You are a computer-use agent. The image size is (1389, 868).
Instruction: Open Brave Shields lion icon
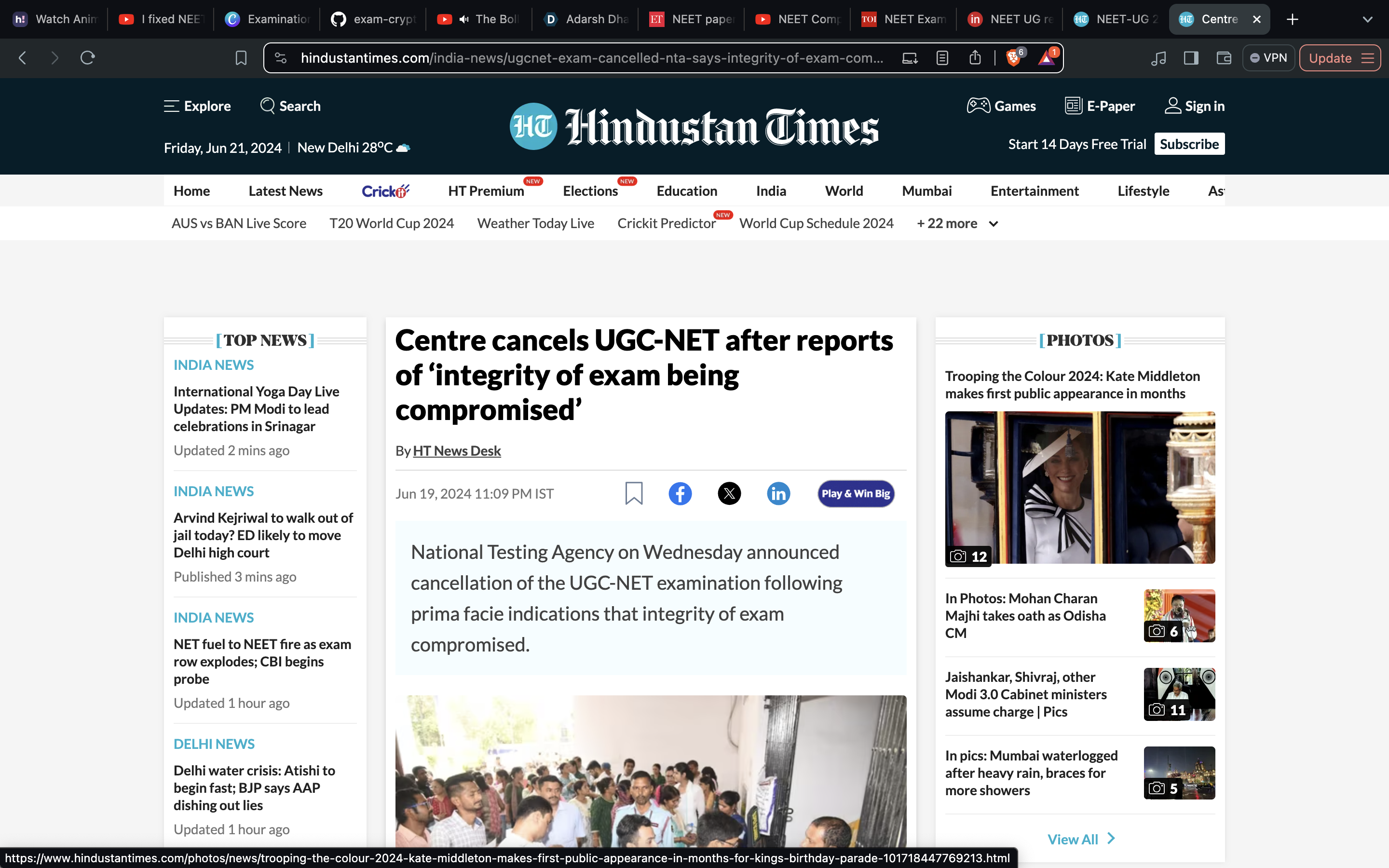point(1014,58)
